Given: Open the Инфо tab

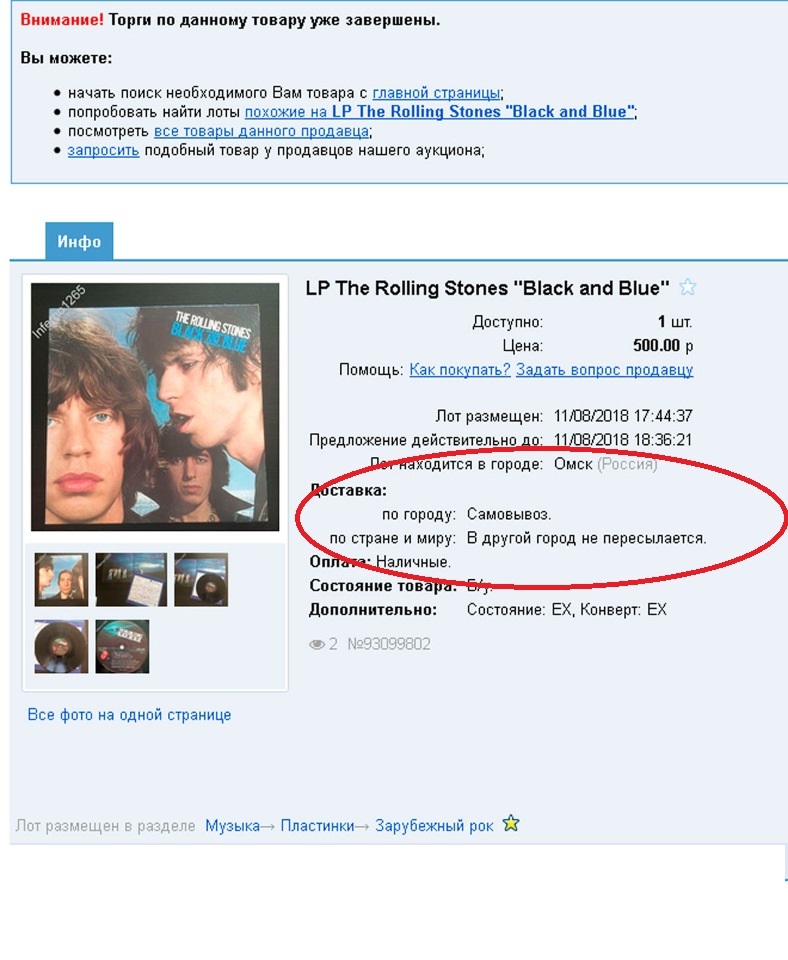Looking at the screenshot, I should coord(79,241).
